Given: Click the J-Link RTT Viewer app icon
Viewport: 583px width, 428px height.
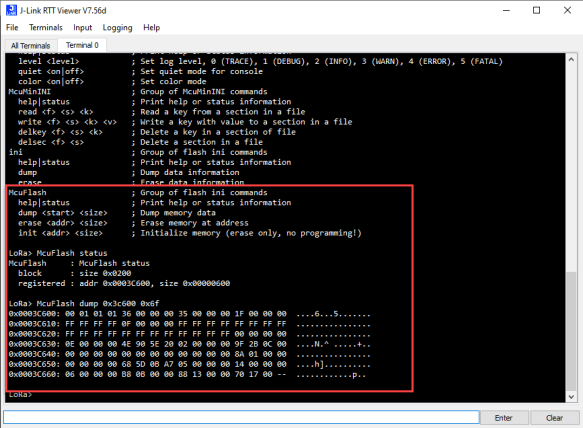Looking at the screenshot, I should pyautogui.click(x=12, y=10).
